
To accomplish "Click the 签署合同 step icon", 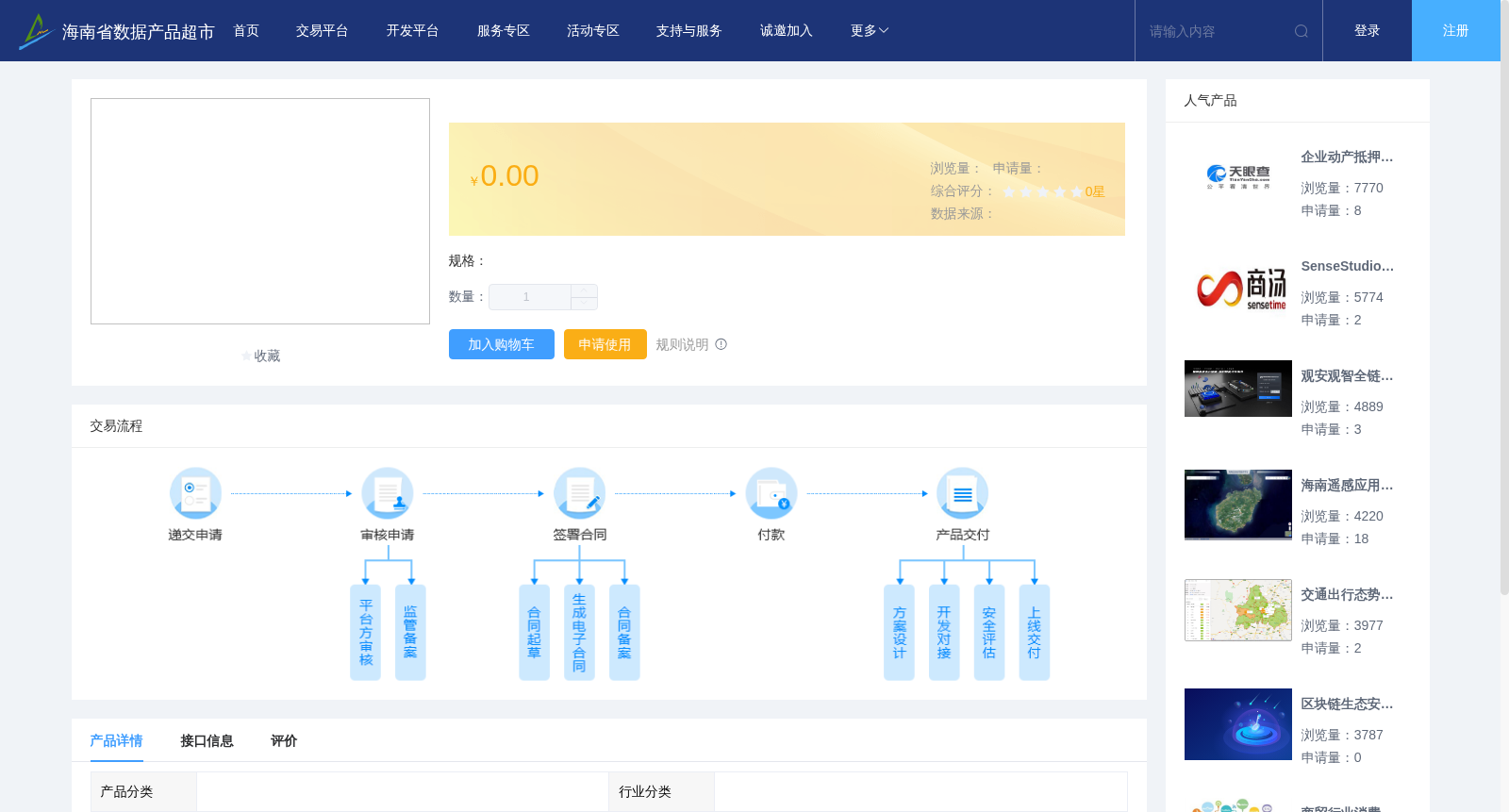I will [580, 493].
